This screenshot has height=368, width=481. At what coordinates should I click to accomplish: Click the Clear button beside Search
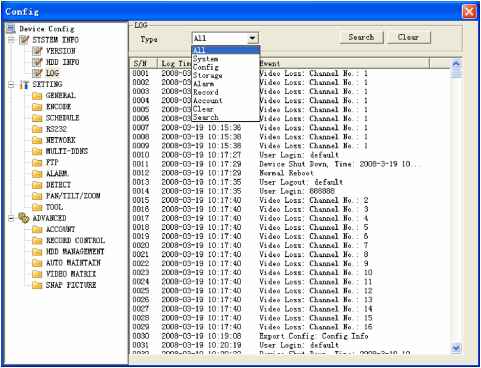(409, 37)
